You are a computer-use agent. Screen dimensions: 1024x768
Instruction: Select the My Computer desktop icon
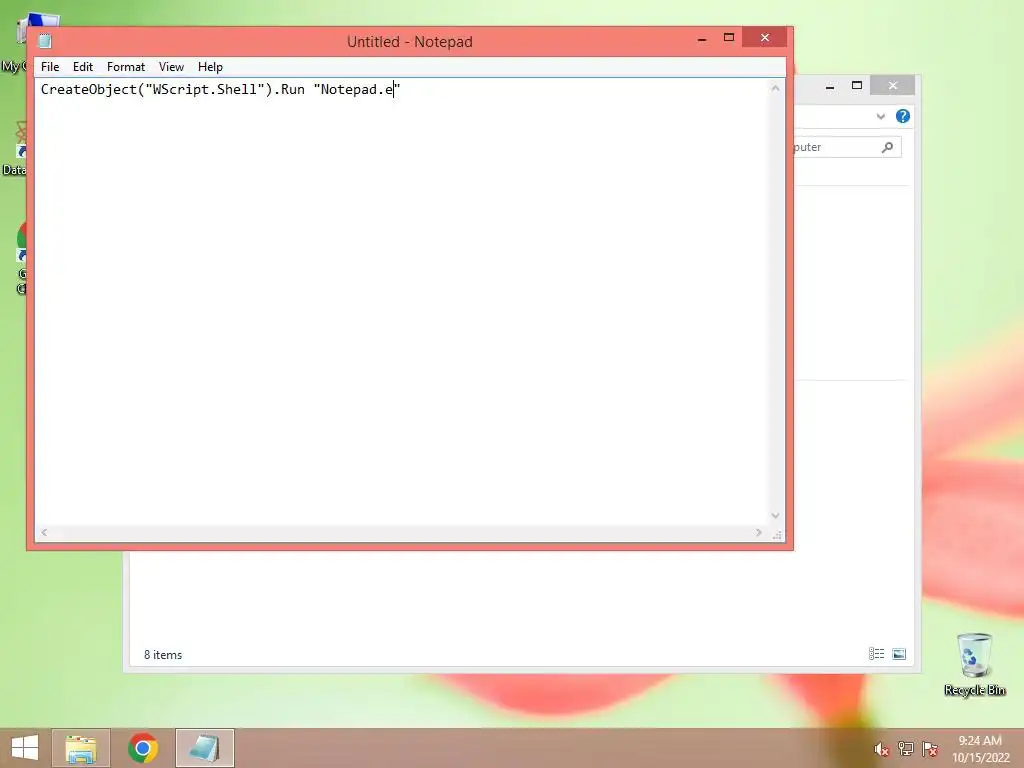pos(14,43)
